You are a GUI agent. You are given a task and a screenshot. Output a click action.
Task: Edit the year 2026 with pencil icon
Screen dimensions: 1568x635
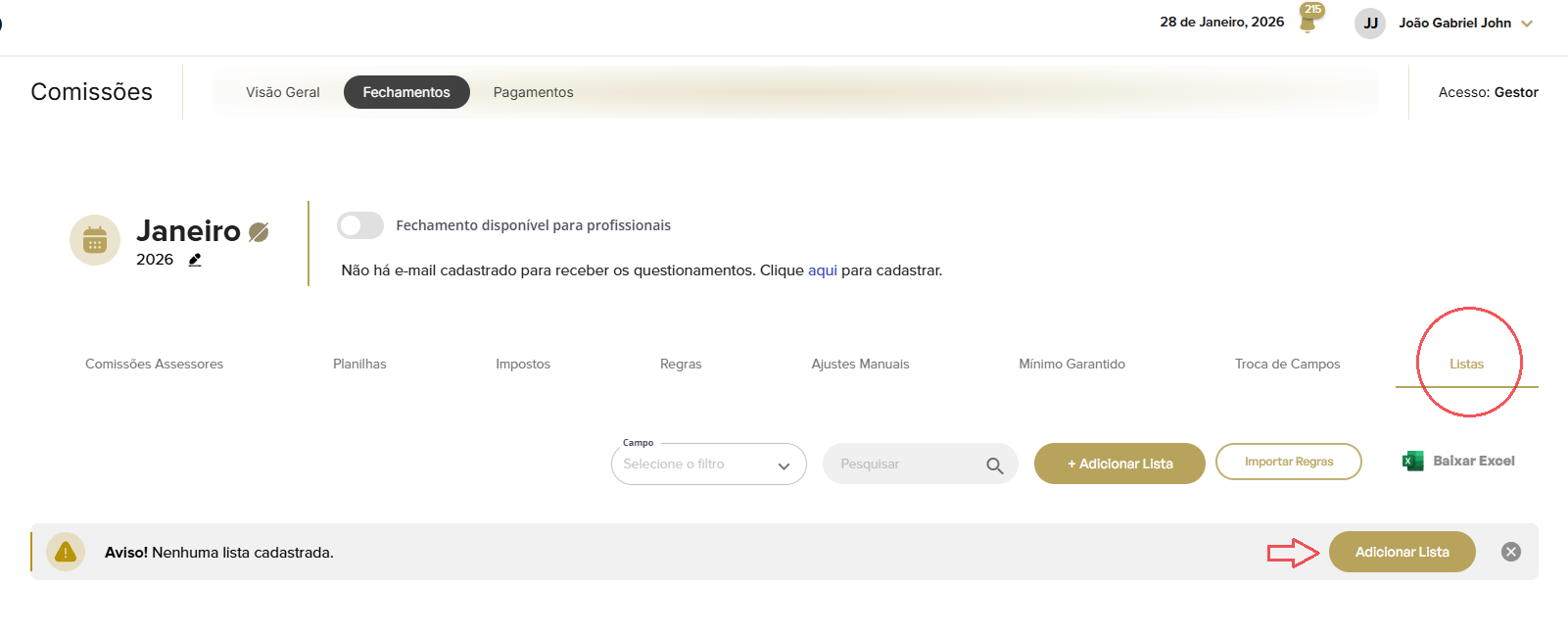click(195, 260)
